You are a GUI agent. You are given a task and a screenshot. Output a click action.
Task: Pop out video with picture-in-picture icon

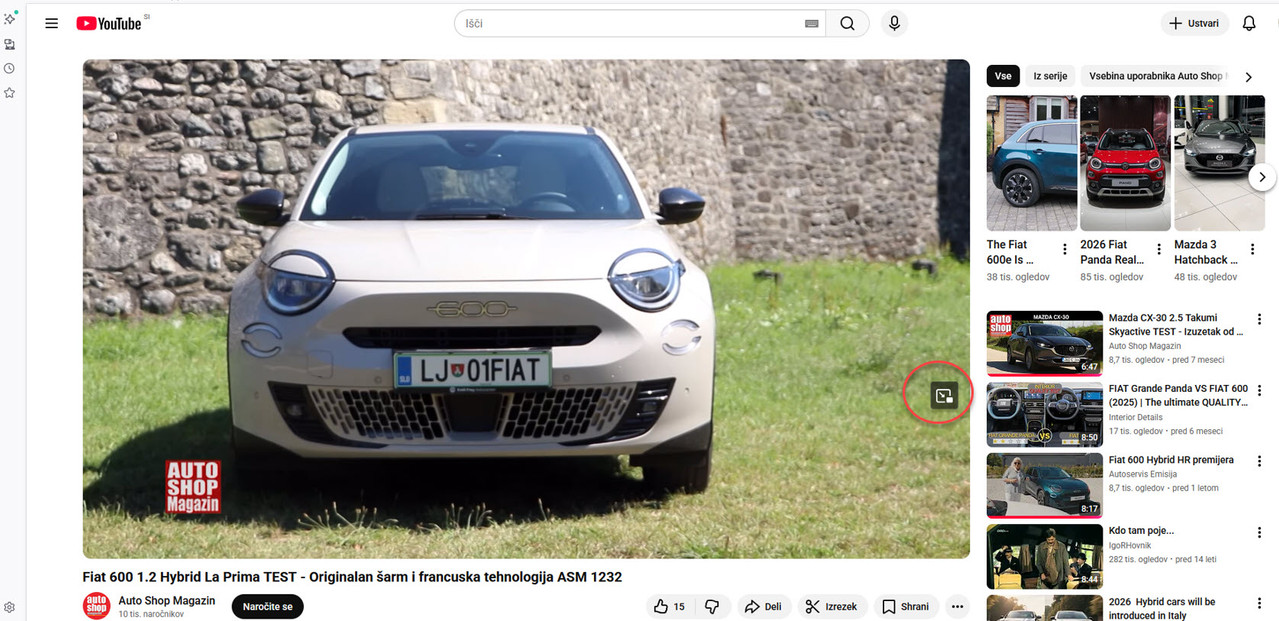pos(944,396)
